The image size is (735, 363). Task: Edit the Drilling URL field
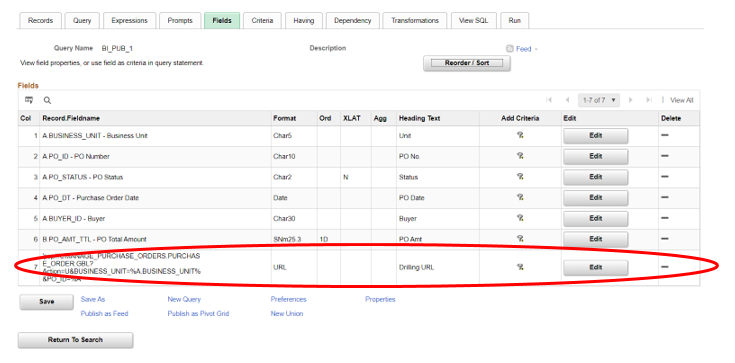tap(595, 267)
